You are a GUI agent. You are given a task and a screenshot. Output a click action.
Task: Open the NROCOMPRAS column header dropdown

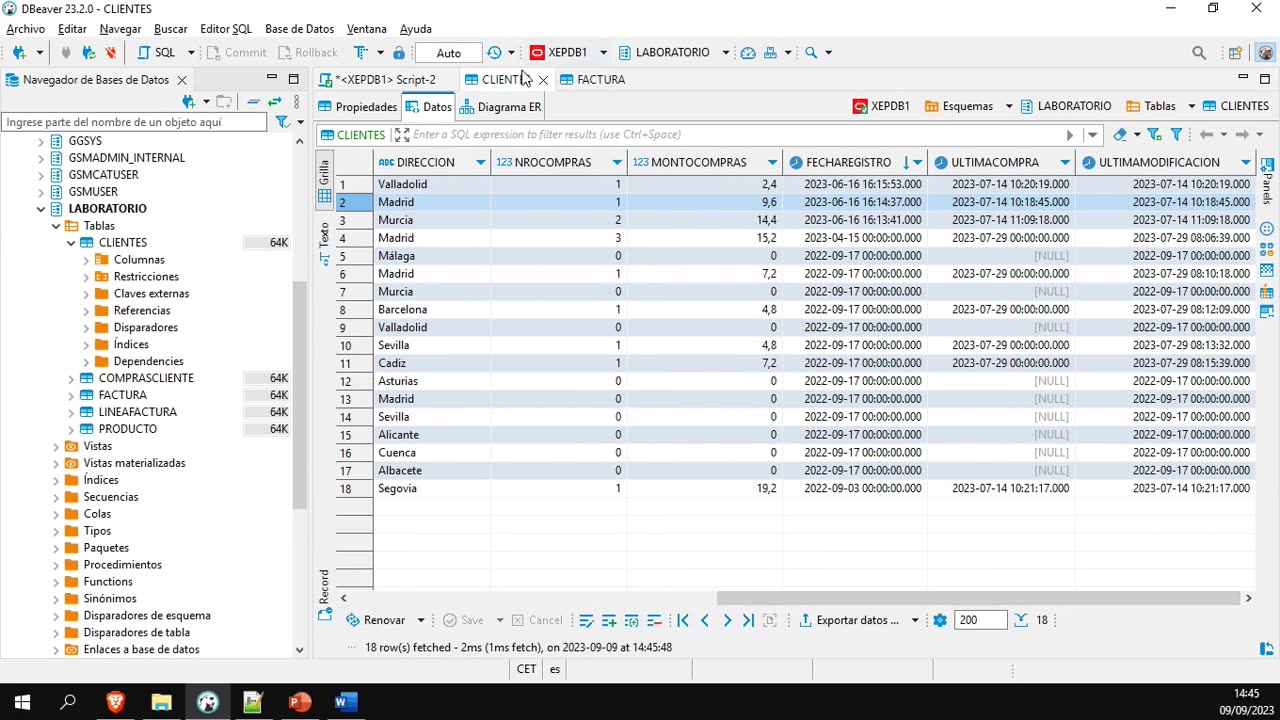[617, 163]
